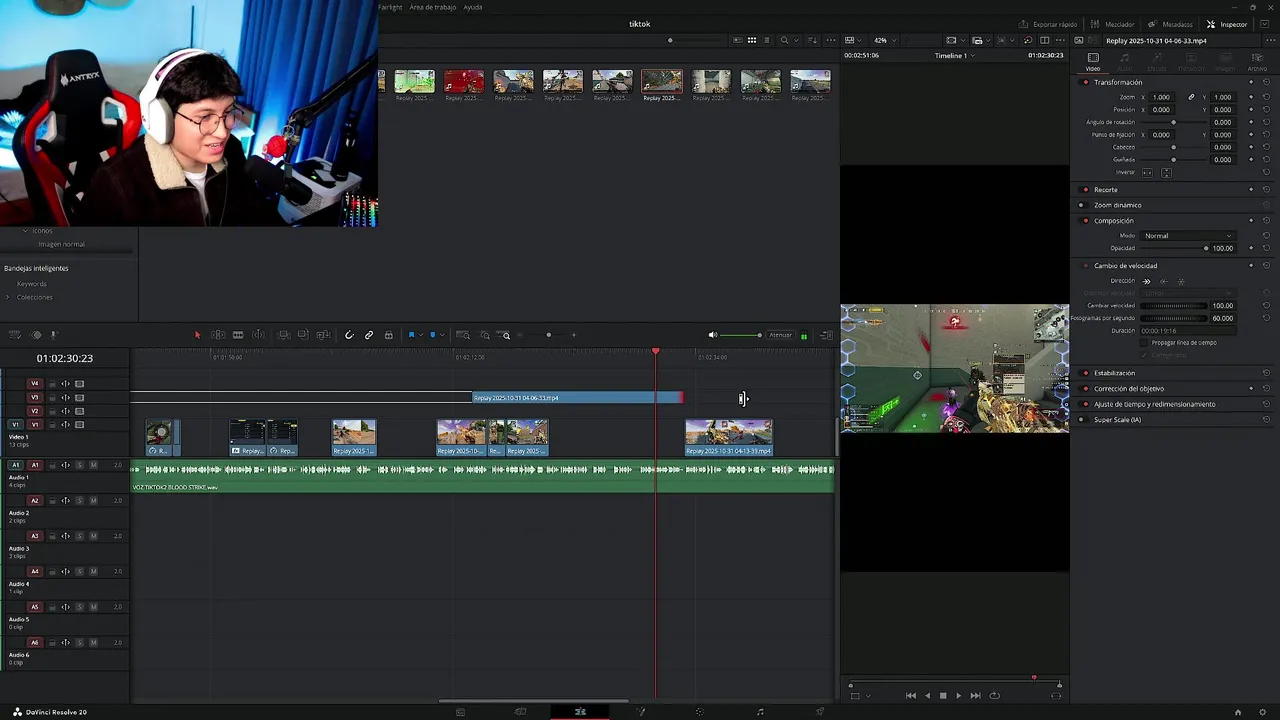The width and height of the screenshot is (1280, 720).
Task: Select the Replay 2025-10-31 04-06-33.mp4 clip on V3
Action: click(577, 398)
